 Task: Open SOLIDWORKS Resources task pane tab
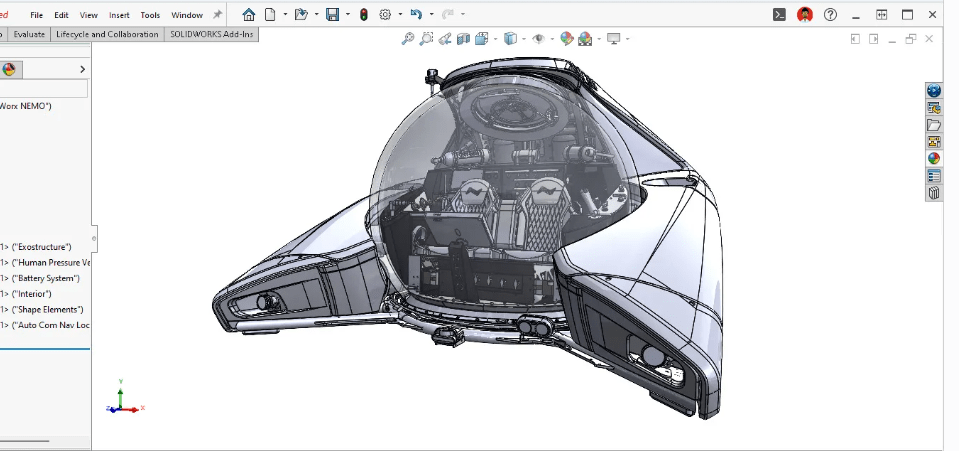934,108
